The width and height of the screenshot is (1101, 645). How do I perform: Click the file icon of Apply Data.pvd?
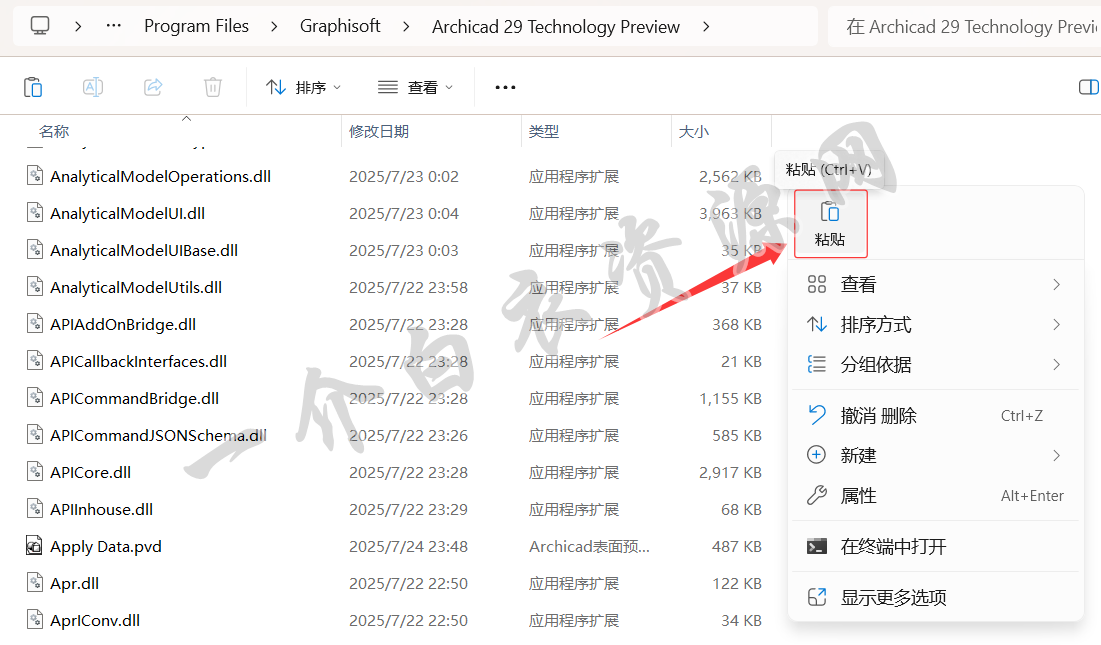tap(34, 545)
